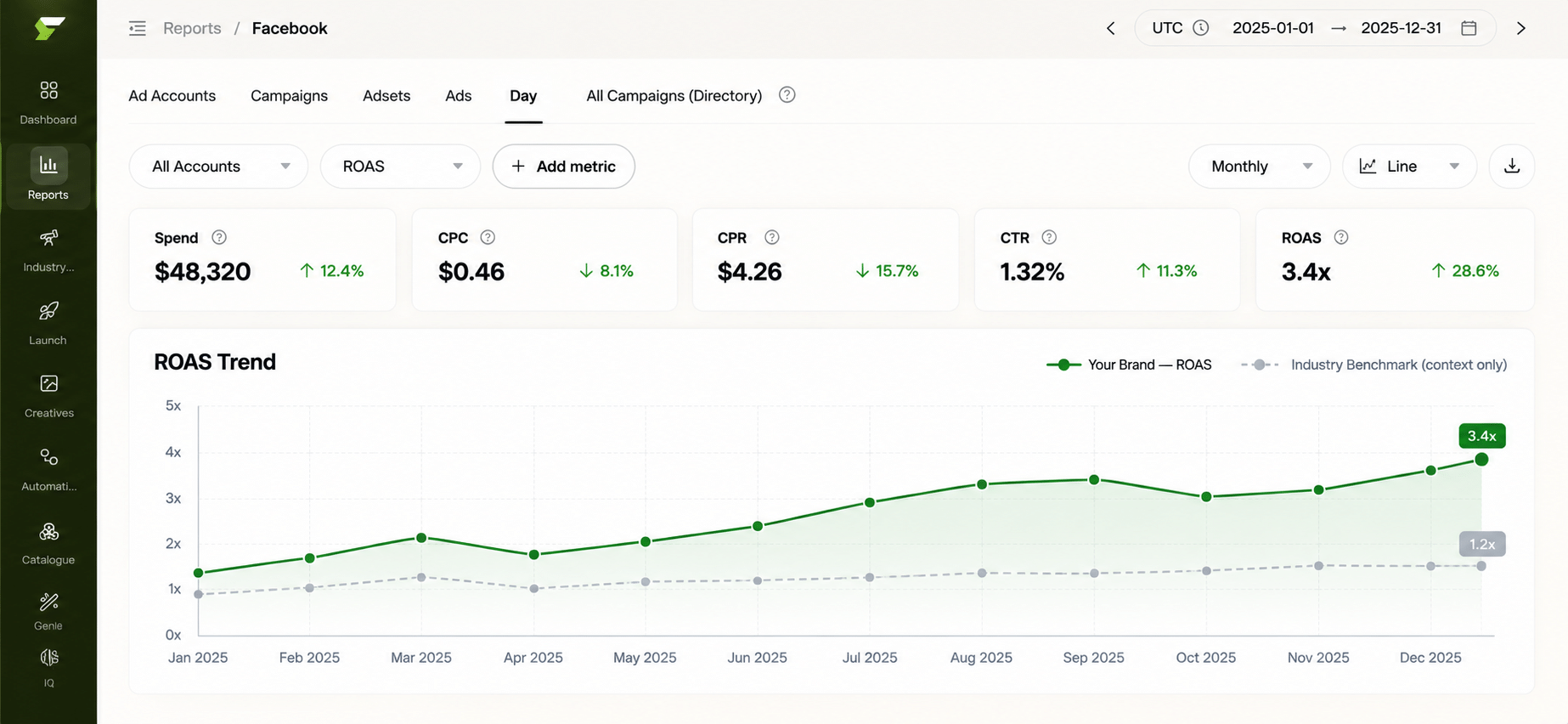Open the calendar date picker icon
The width and height of the screenshot is (1568, 724).
pos(1469,28)
